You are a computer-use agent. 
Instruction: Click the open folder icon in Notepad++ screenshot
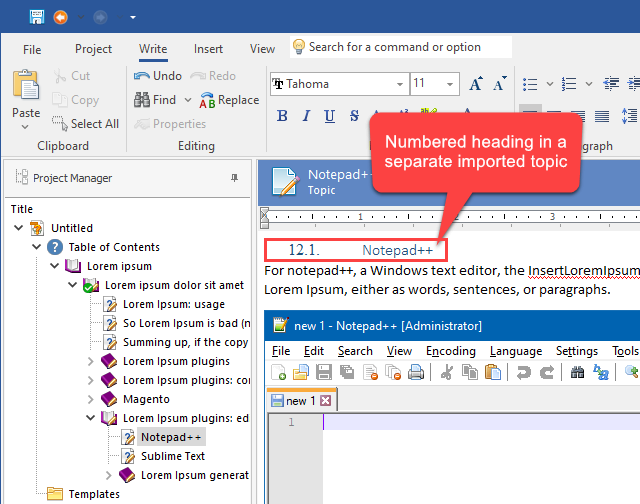click(x=301, y=372)
